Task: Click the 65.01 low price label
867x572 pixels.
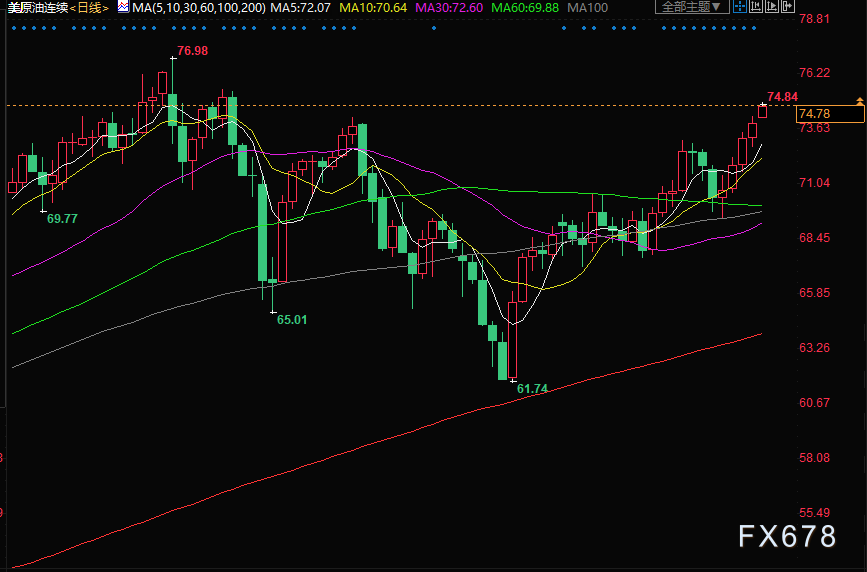Action: 293,319
